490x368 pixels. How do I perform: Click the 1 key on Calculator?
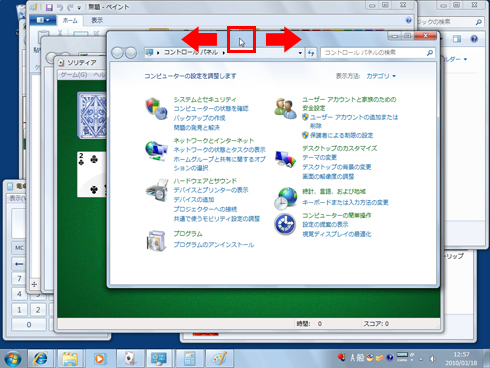[19, 310]
